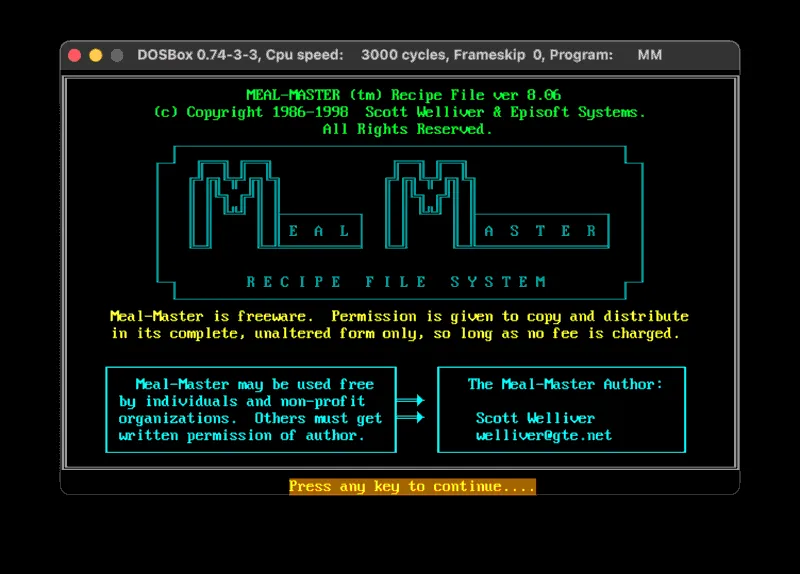800x574 pixels.
Task: Click the gray zoom window button
Action: pyautogui.click(x=117, y=55)
